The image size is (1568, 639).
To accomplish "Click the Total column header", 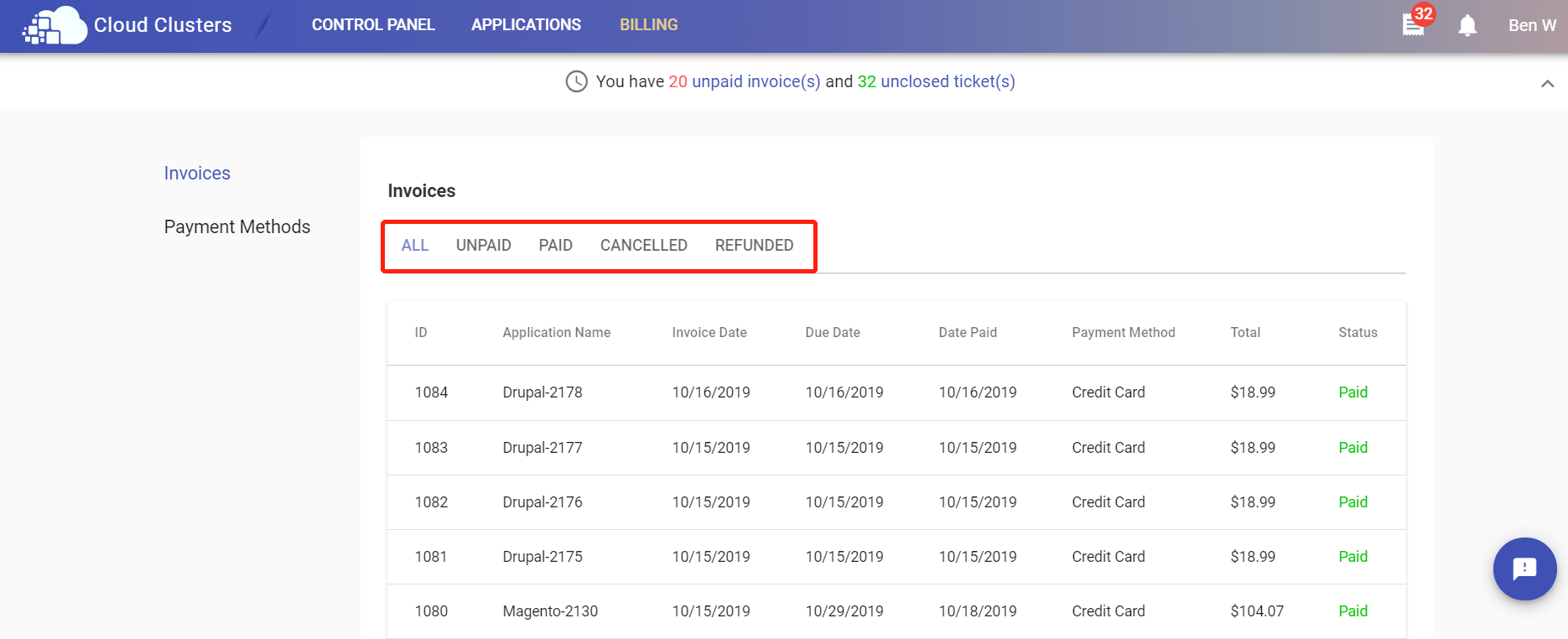I will click(1245, 332).
